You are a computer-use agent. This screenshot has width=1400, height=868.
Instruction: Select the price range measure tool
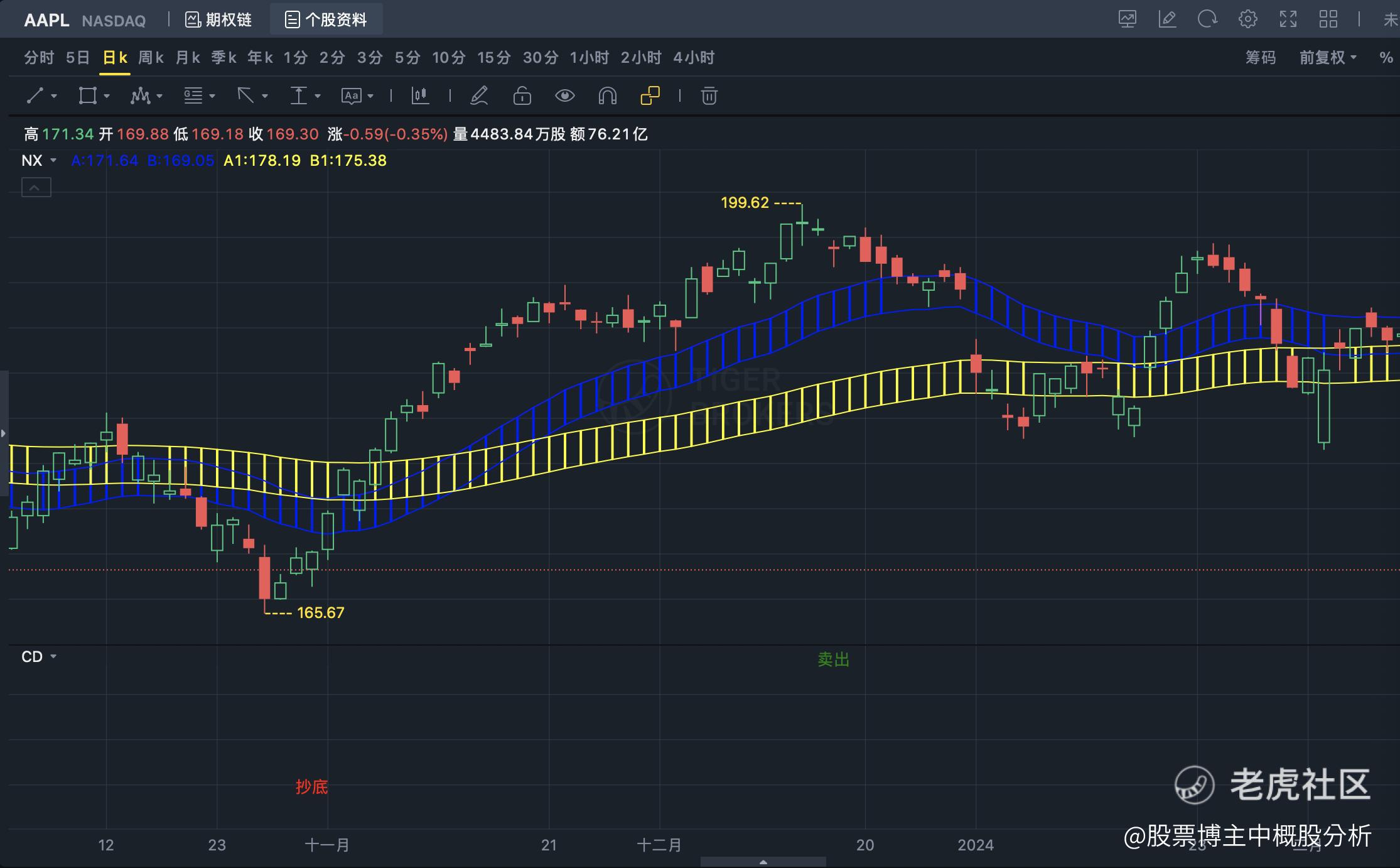tap(298, 95)
